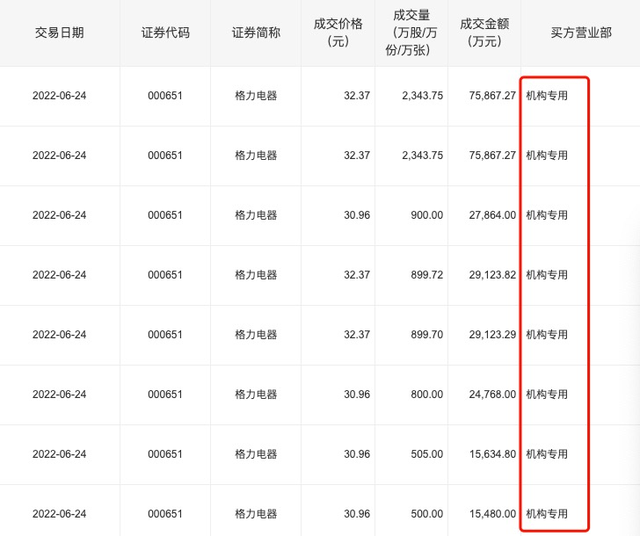
Task: Click 机构专用 in the 15,480.00 row
Action: coord(546,514)
